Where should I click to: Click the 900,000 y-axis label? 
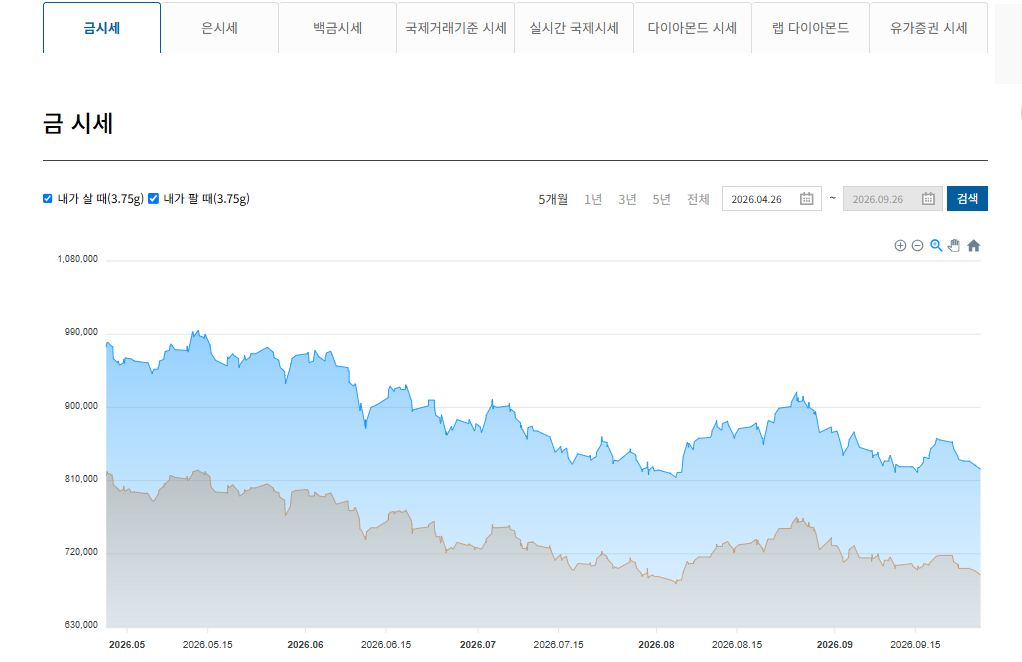click(x=81, y=406)
